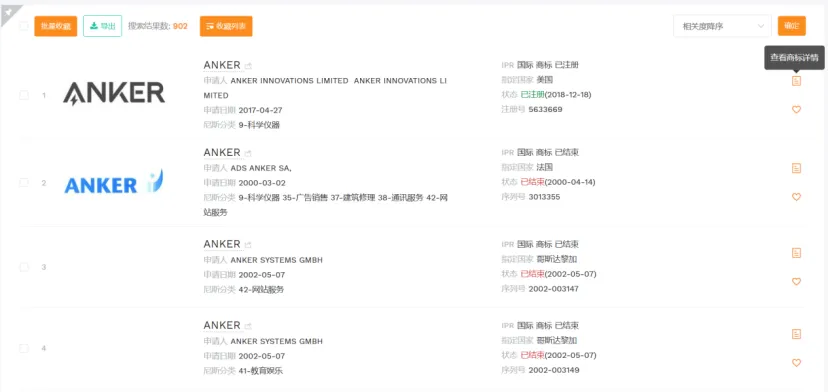Click application date 2017-04-27
The image size is (828, 392).
[260, 110]
